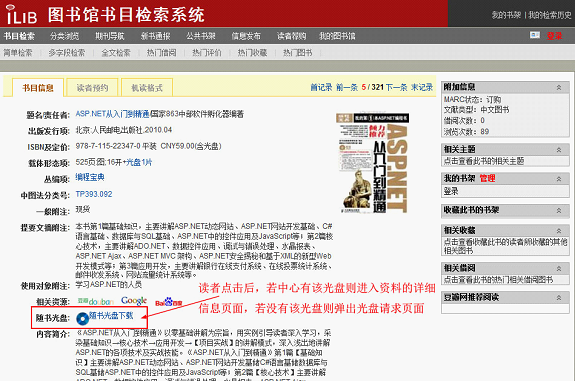Collapse the 收藏此书的书架 panel
Image resolution: width=575 pixels, height=381 pixels.
559,210
